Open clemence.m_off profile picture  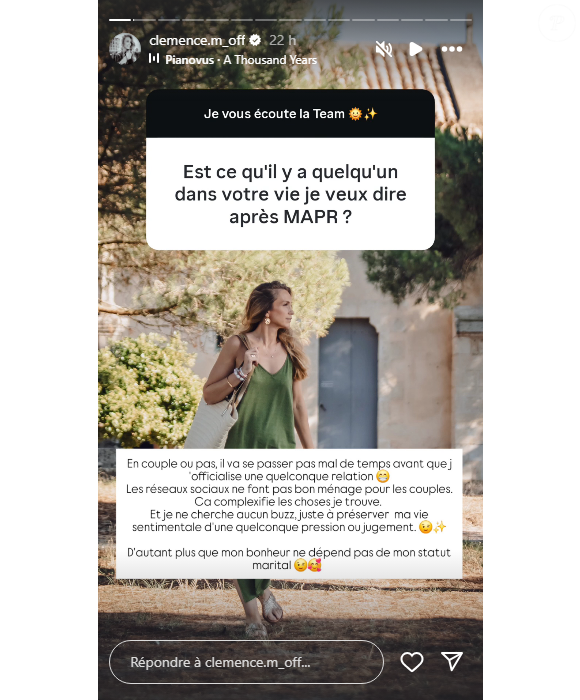[125, 49]
